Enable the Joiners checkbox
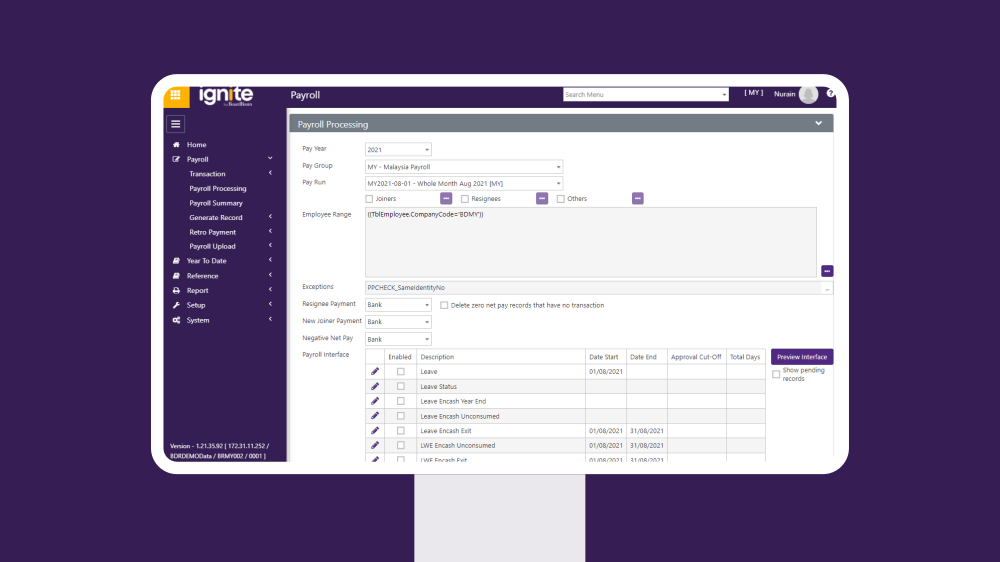The image size is (1000, 562). pos(369,199)
